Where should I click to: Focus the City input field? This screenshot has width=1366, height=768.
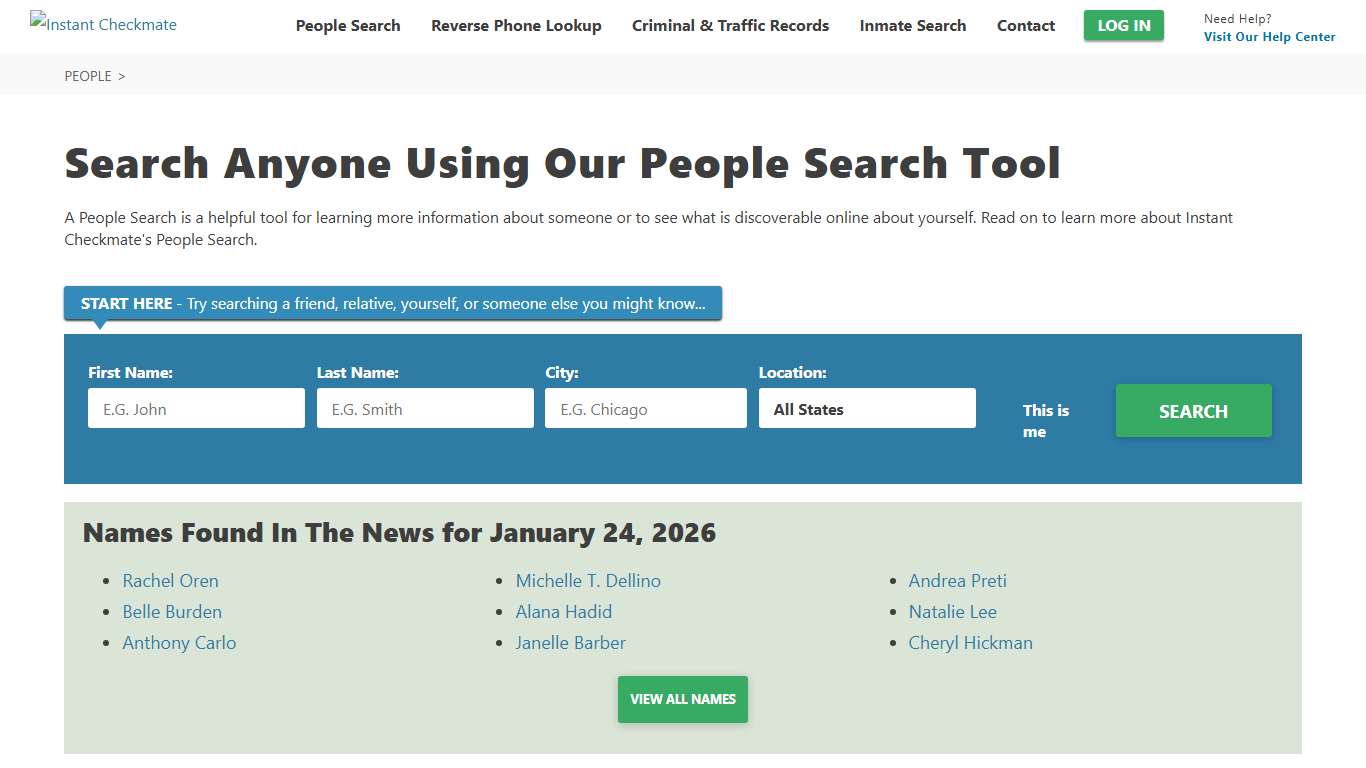(645, 408)
